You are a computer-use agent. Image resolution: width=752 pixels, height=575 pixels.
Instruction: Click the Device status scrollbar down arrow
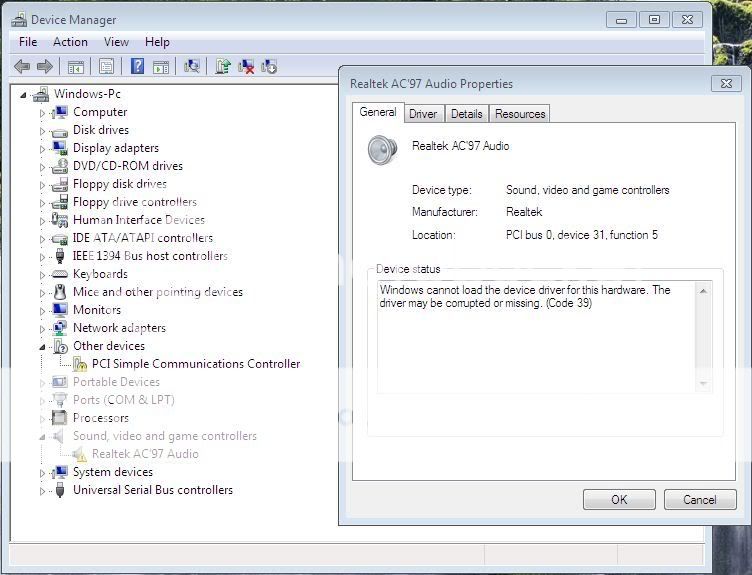[x=704, y=383]
